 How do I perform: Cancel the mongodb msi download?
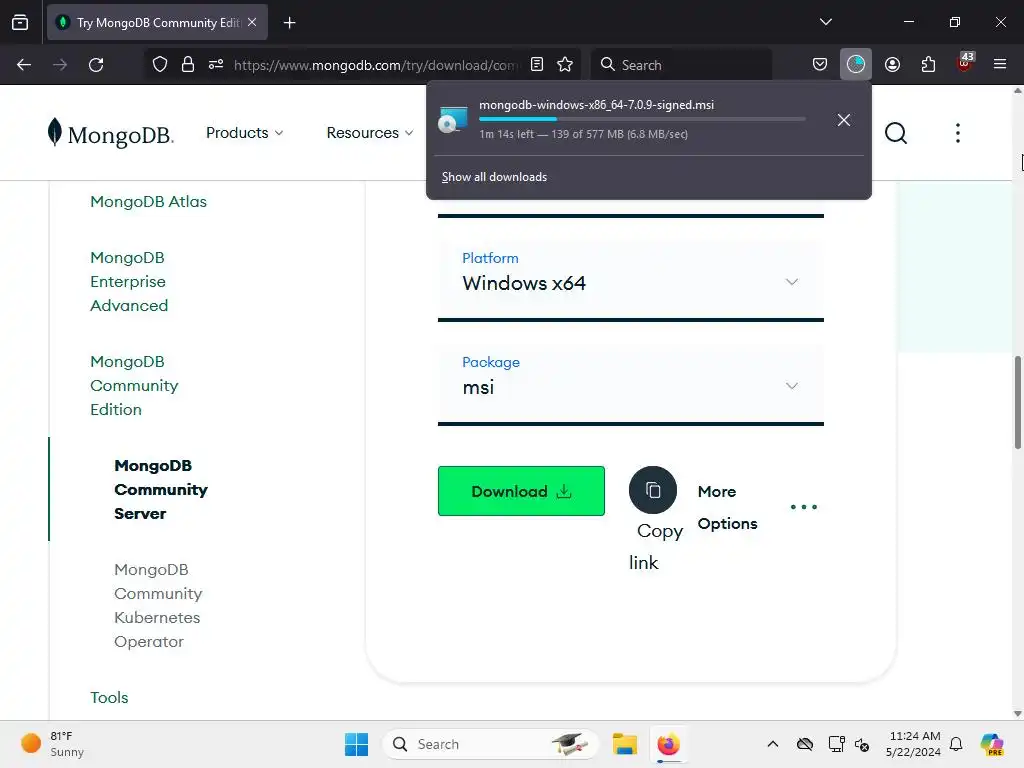point(844,120)
